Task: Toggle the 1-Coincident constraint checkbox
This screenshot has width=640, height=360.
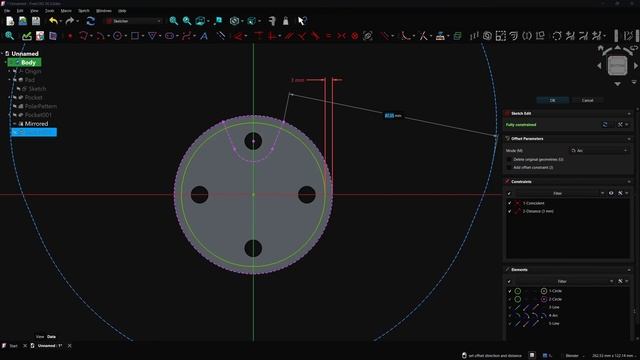Action: pos(509,203)
